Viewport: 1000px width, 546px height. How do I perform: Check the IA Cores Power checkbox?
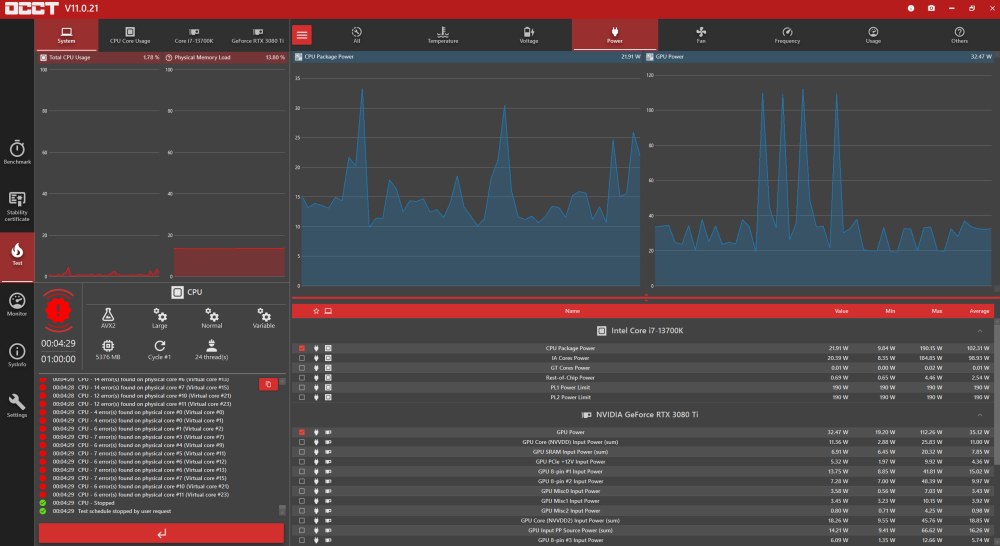point(302,358)
